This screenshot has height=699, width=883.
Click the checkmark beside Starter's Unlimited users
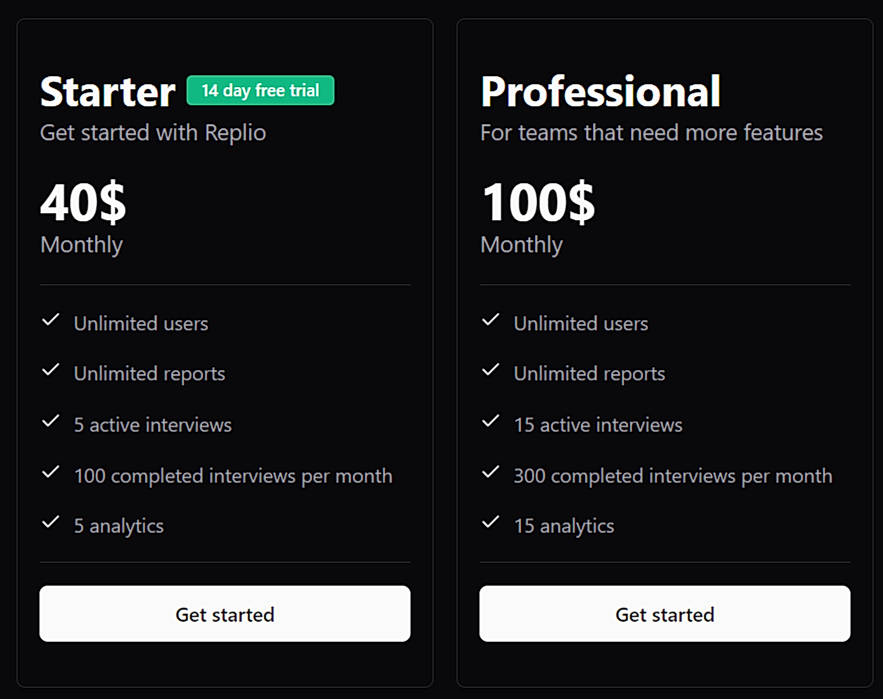click(x=51, y=319)
